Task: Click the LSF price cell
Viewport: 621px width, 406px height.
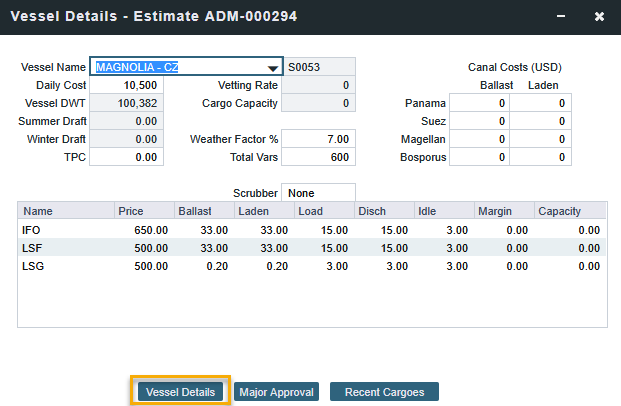Action: (x=142, y=248)
